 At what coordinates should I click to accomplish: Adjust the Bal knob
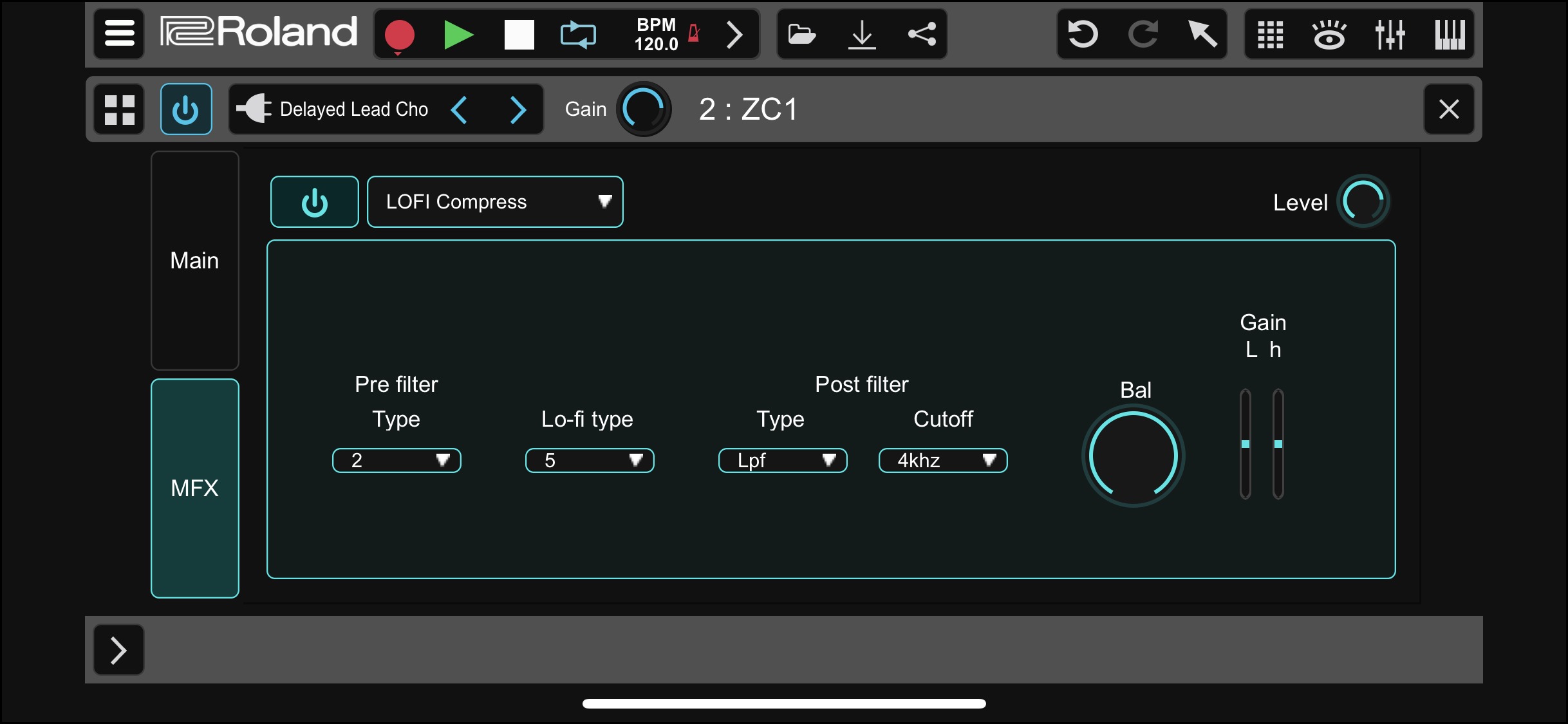click(1134, 456)
